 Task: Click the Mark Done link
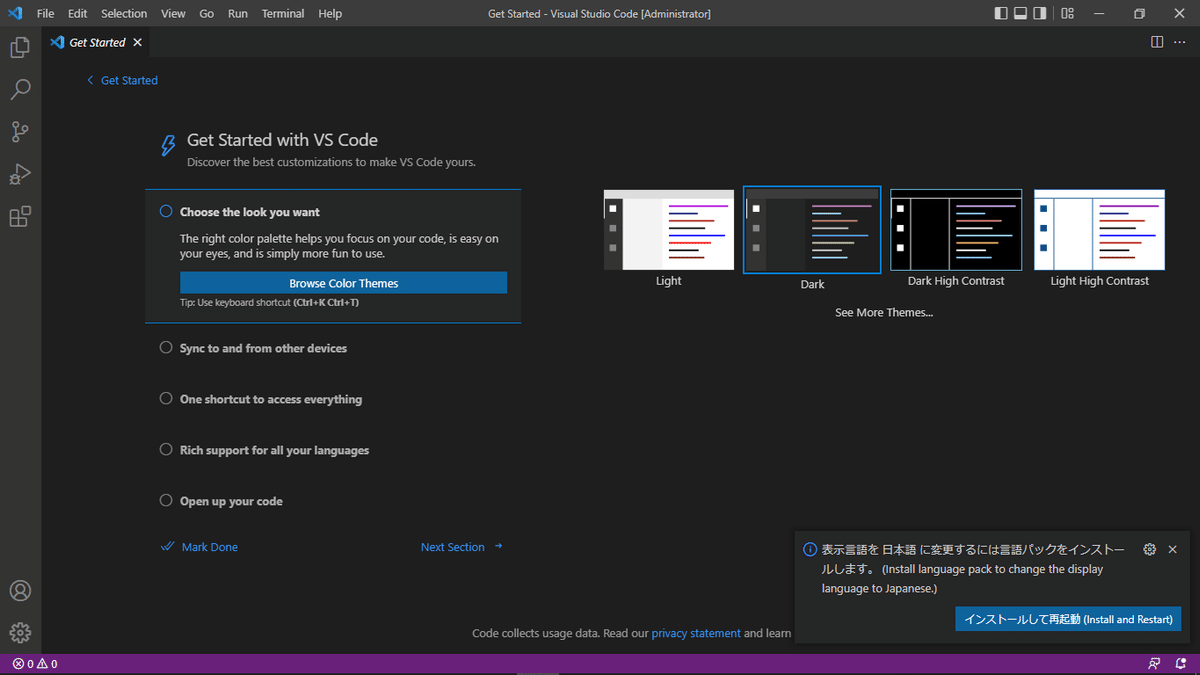click(x=210, y=547)
